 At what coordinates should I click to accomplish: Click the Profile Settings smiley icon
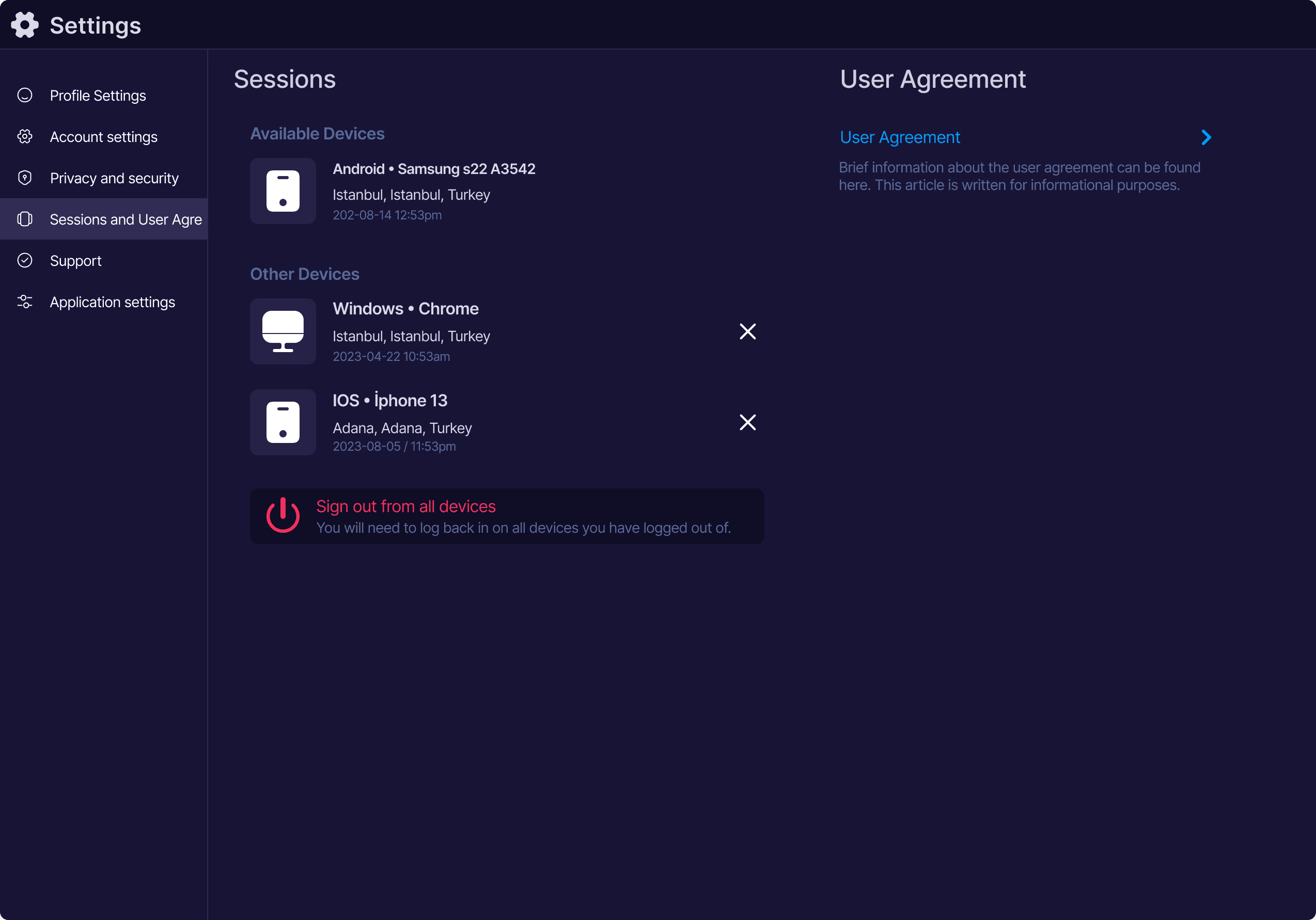(x=25, y=95)
